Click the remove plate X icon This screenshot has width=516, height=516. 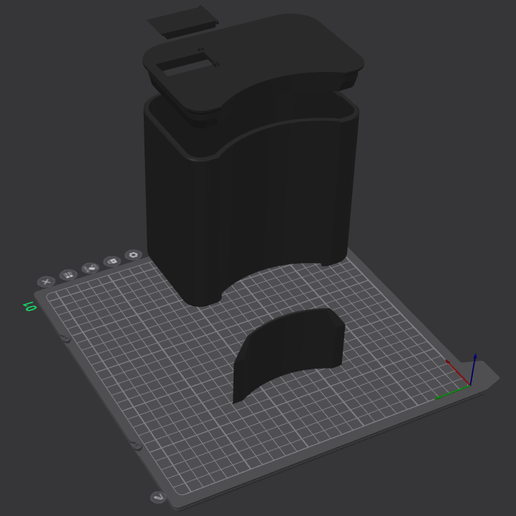point(46,282)
